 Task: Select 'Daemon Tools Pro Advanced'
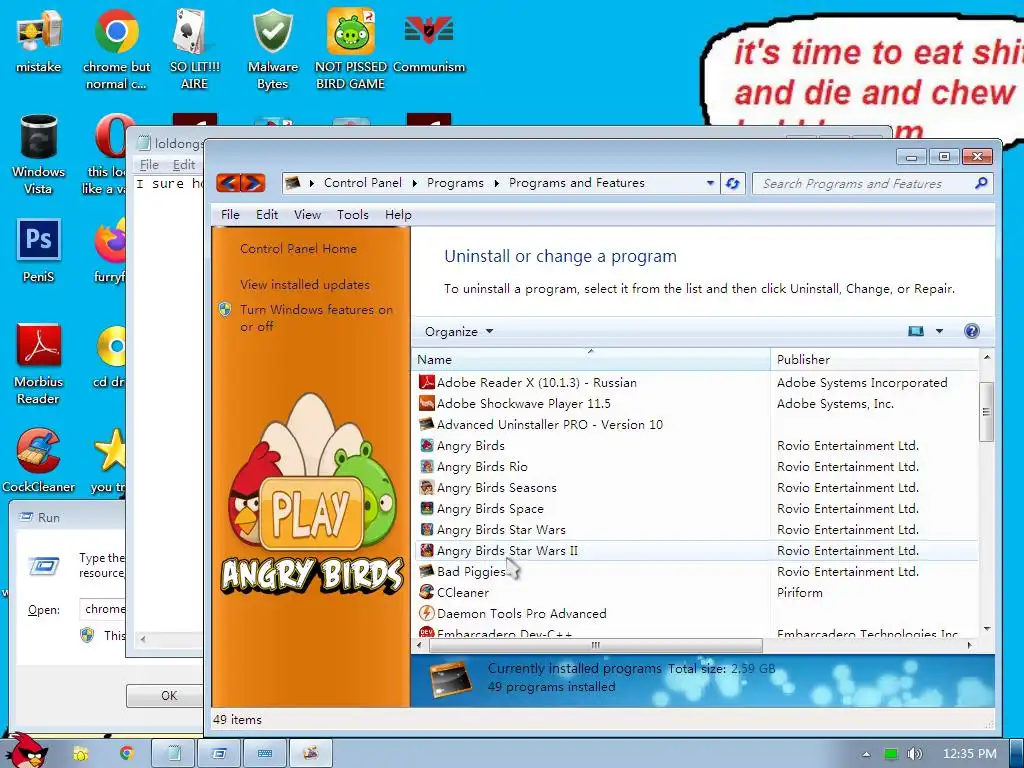(696, 613)
